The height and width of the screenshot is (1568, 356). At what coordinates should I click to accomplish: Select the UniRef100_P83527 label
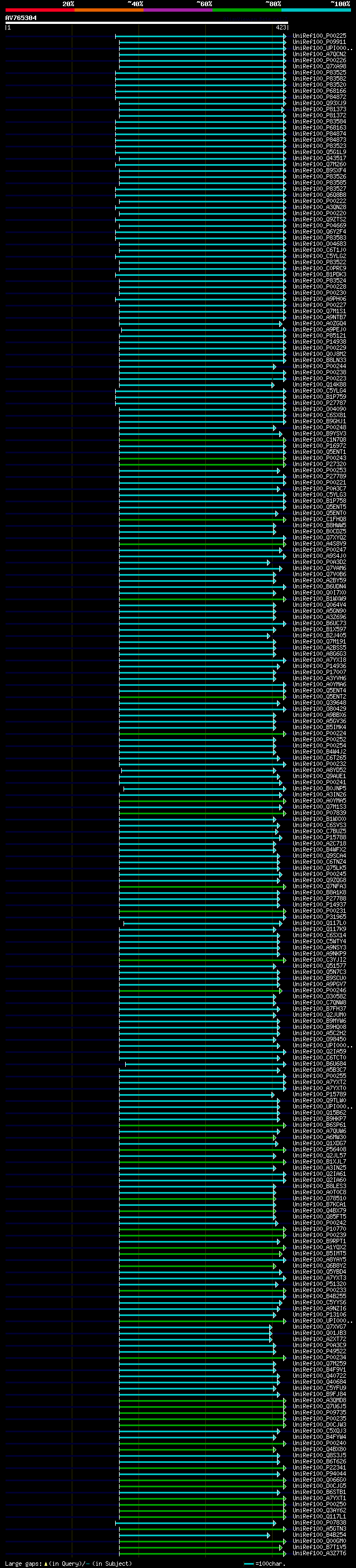point(319,189)
